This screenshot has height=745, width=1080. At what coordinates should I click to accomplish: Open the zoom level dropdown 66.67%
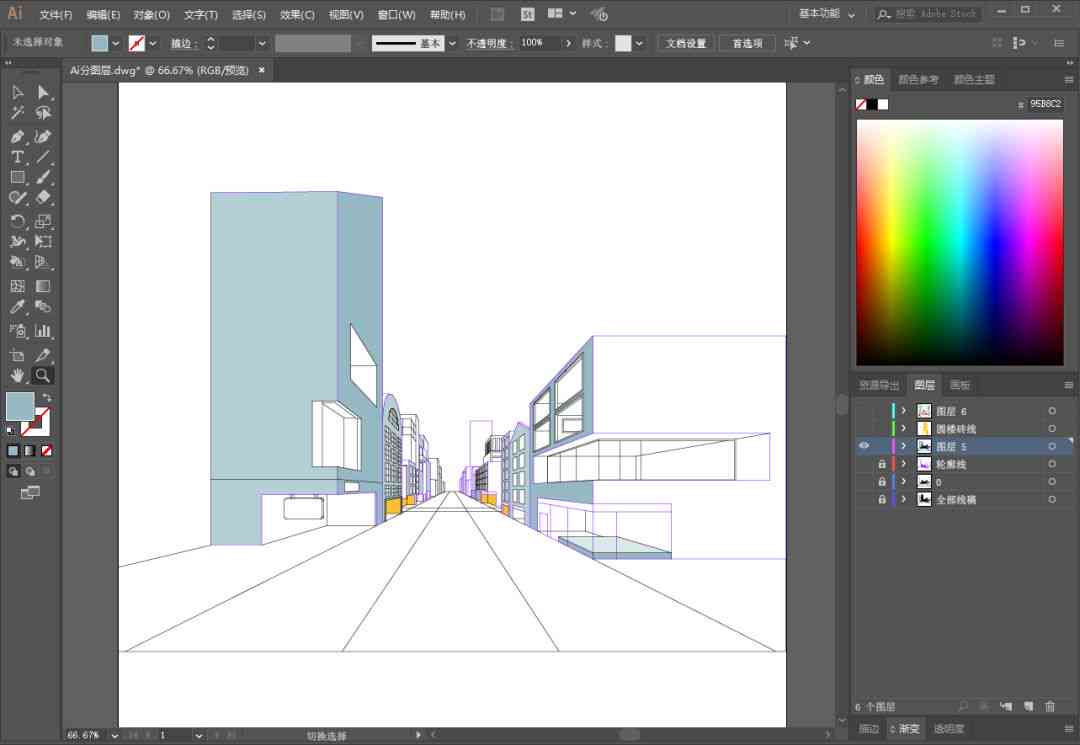click(x=114, y=735)
